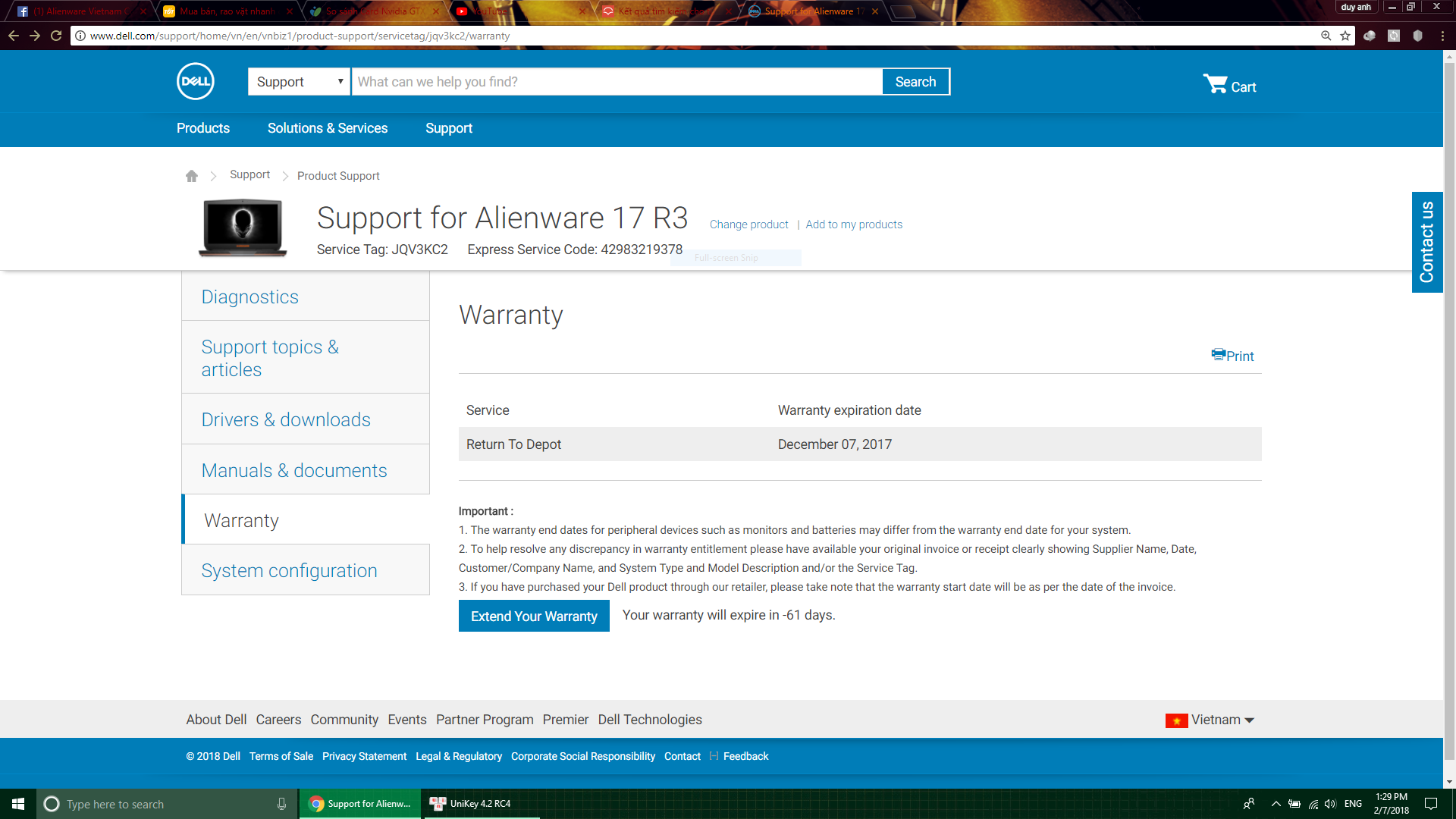Open Solutions & Services menu
1456x819 pixels.
(328, 128)
